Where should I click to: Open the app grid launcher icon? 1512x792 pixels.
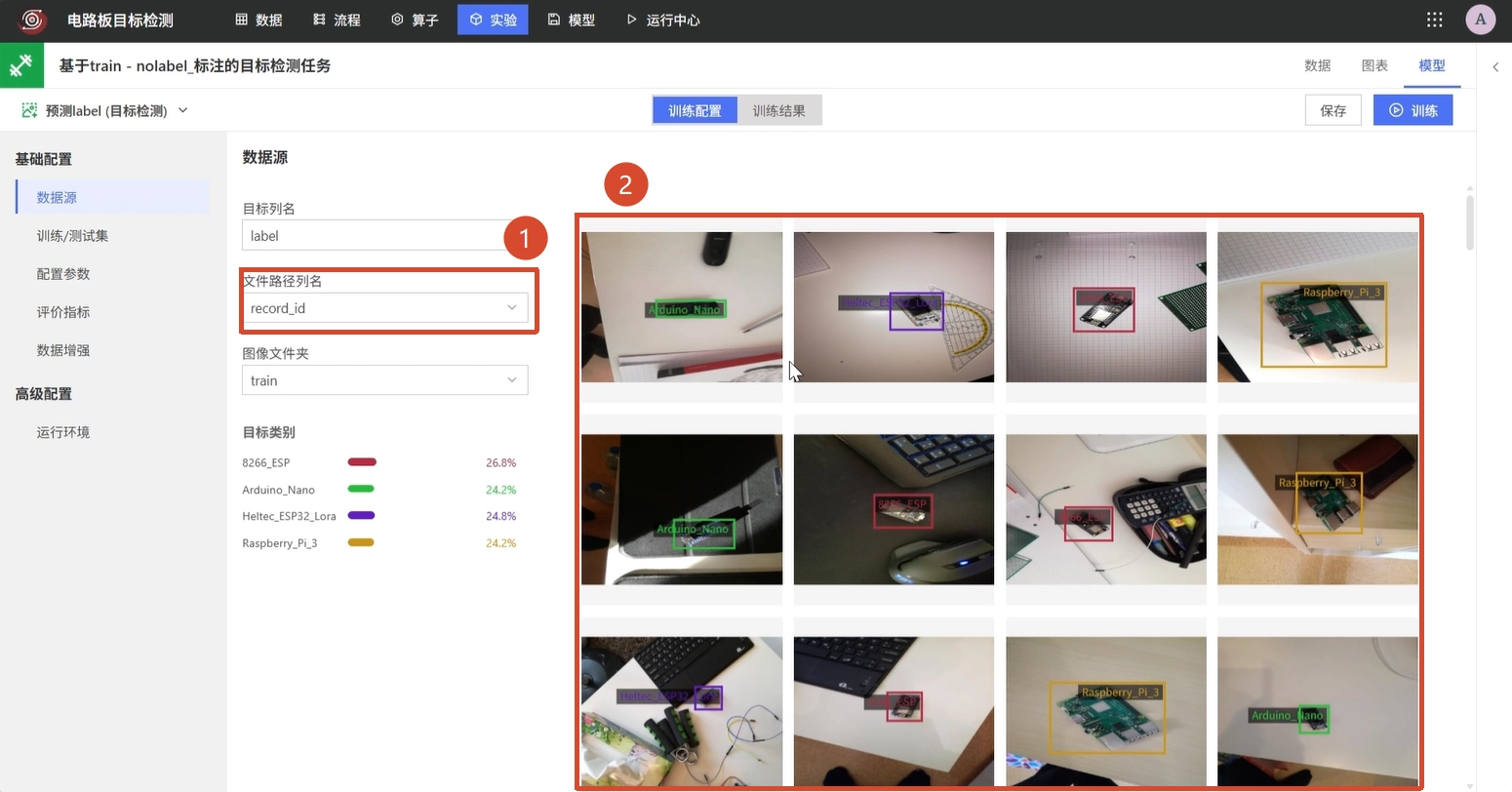(x=1434, y=20)
